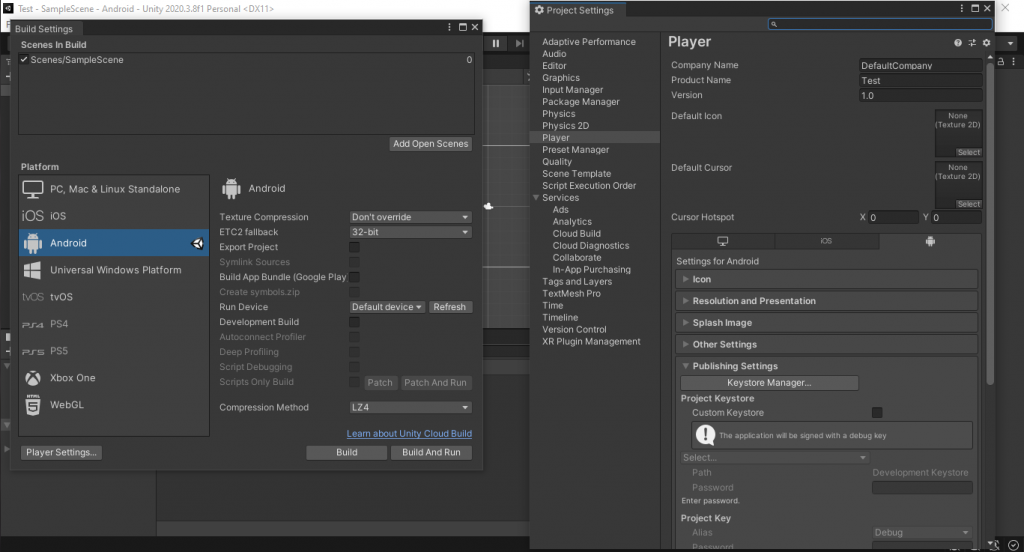The image size is (1024, 552).
Task: Open the Texture Compression dropdown
Action: [x=410, y=217]
